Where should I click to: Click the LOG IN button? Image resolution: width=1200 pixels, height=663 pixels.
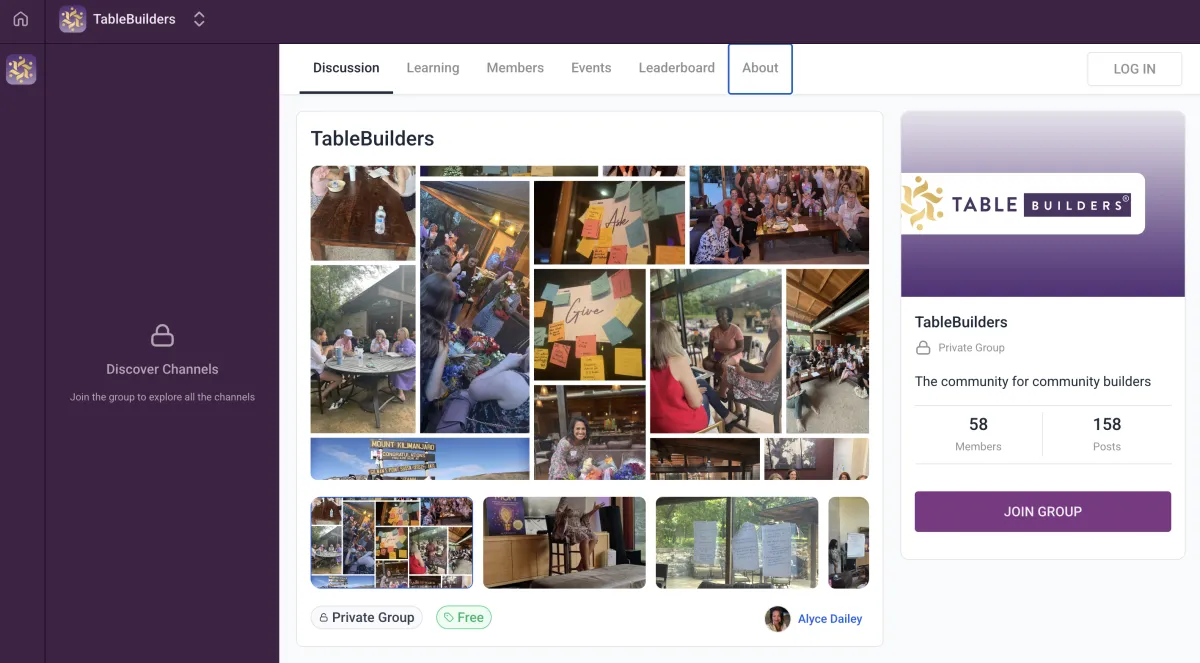tap(1134, 69)
